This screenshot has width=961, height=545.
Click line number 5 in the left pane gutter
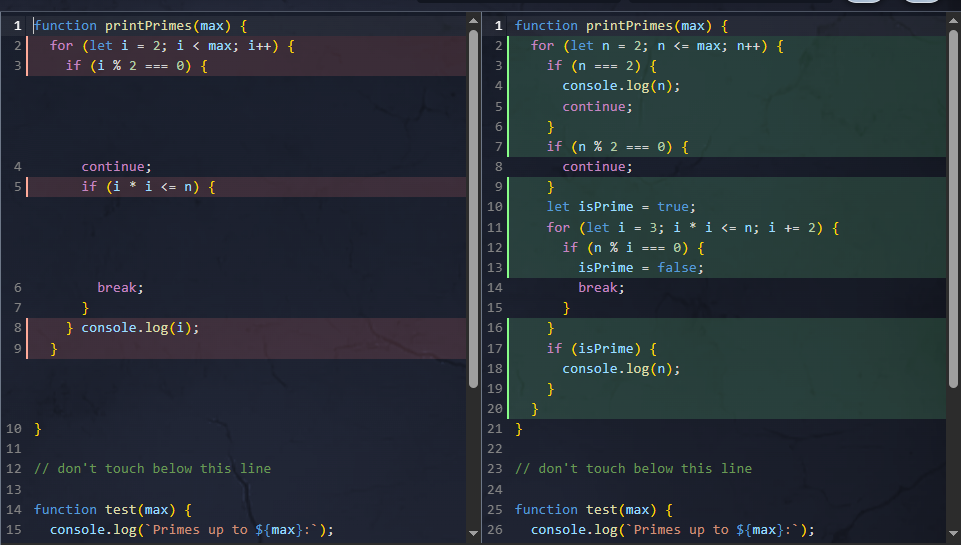coord(18,187)
